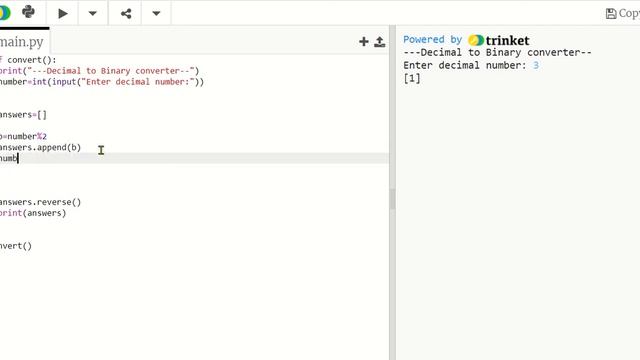Click the 'convert()' call at bottom of code

(x=16, y=246)
